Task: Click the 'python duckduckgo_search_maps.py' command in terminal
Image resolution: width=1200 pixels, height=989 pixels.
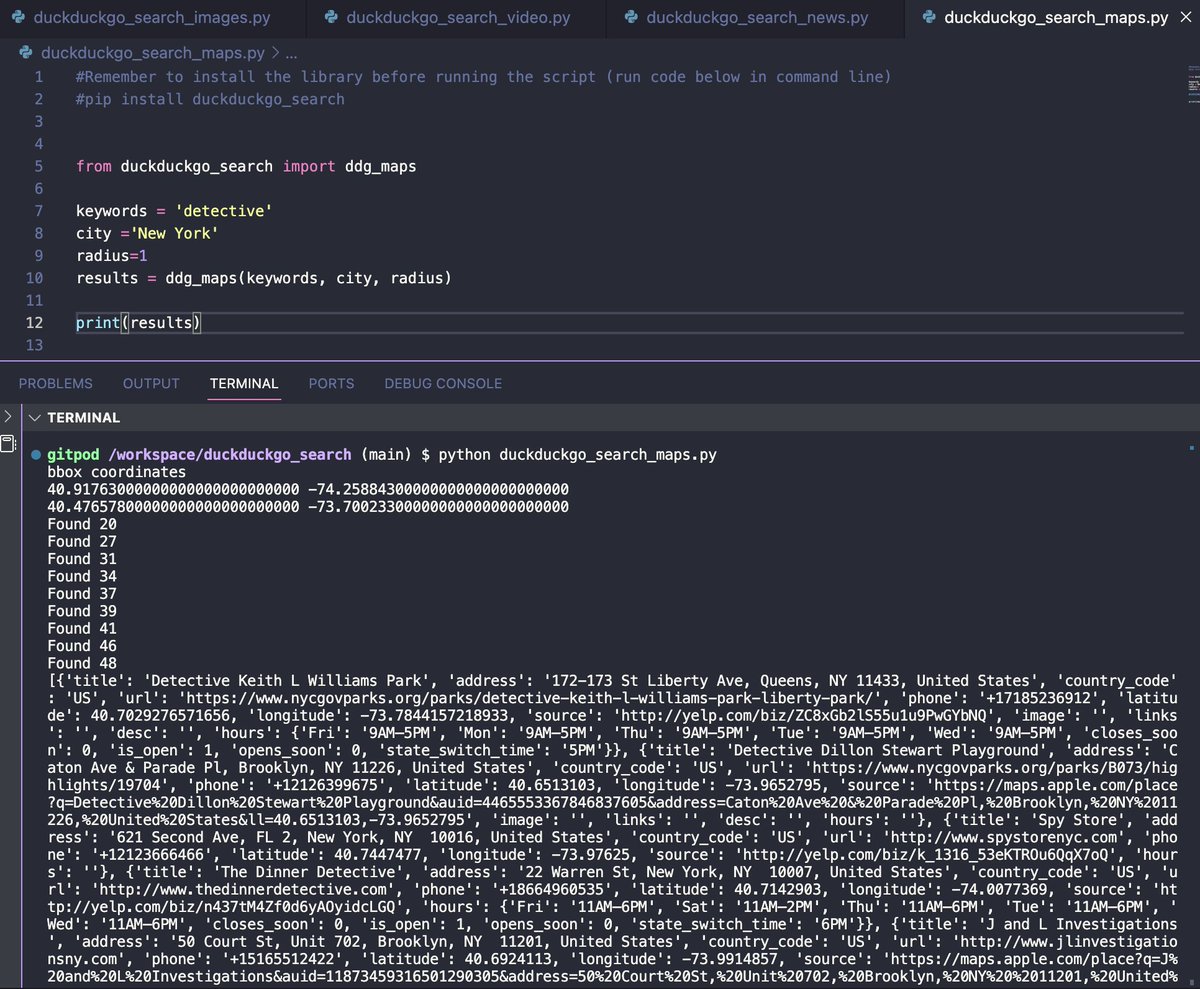Action: coord(578,454)
